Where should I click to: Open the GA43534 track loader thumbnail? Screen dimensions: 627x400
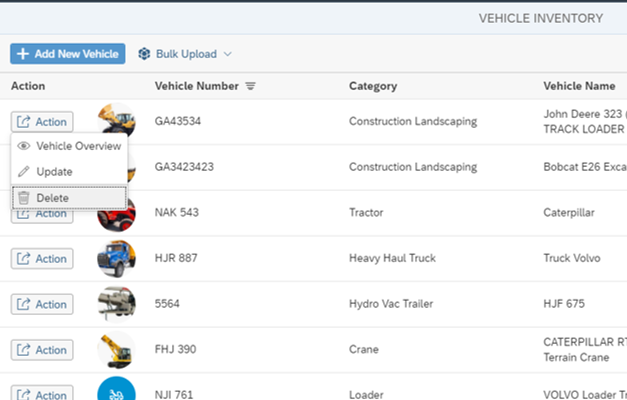coord(117,119)
